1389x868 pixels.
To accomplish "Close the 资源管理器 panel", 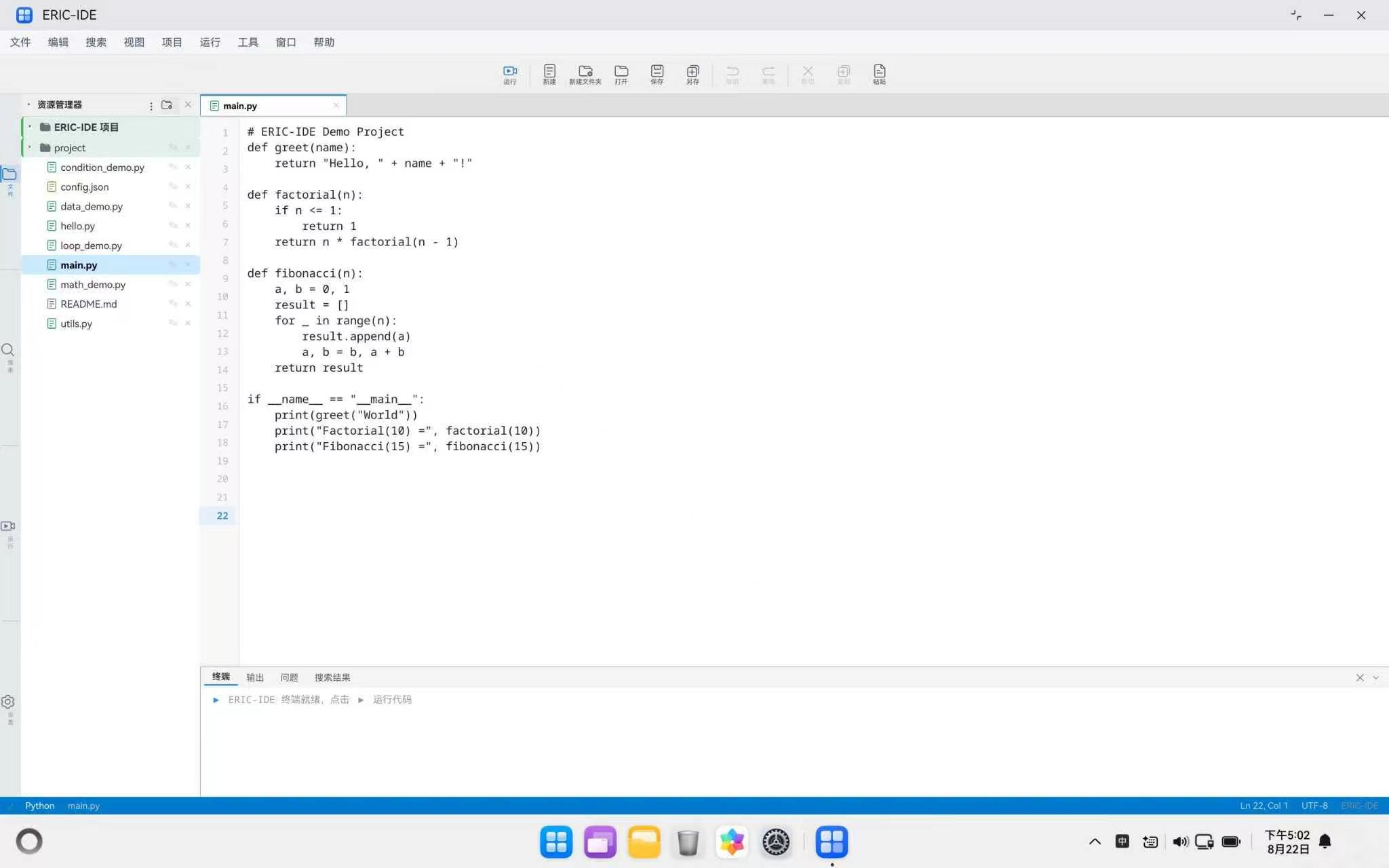I will (x=188, y=104).
